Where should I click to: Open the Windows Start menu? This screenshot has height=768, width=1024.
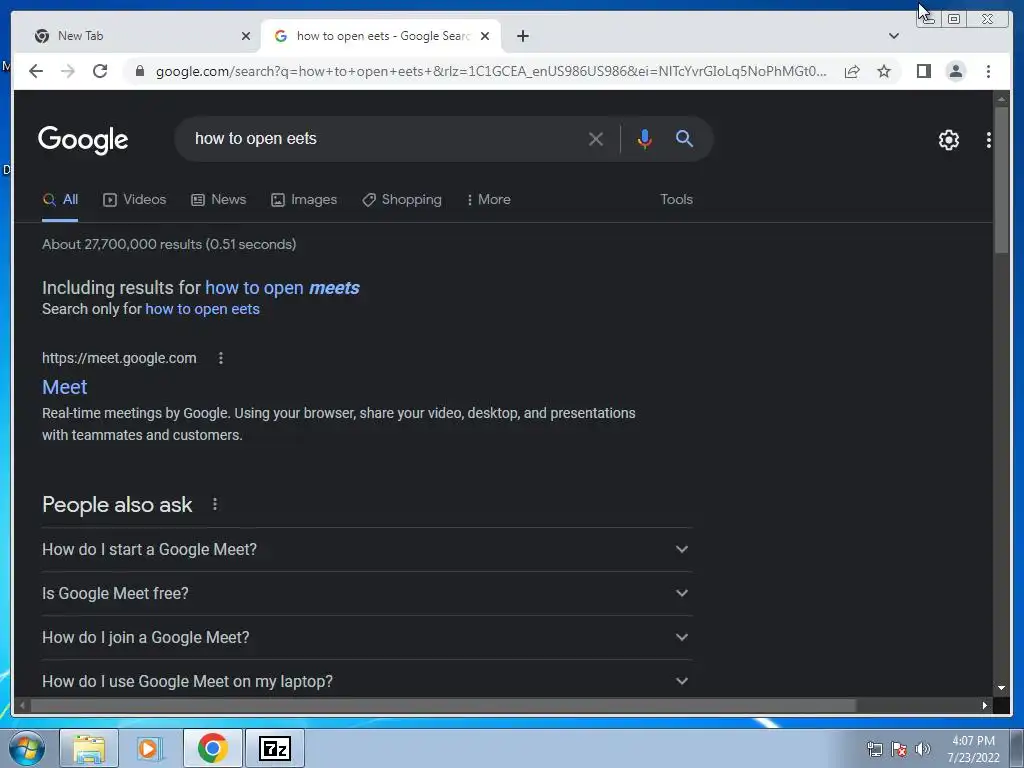[x=25, y=748]
